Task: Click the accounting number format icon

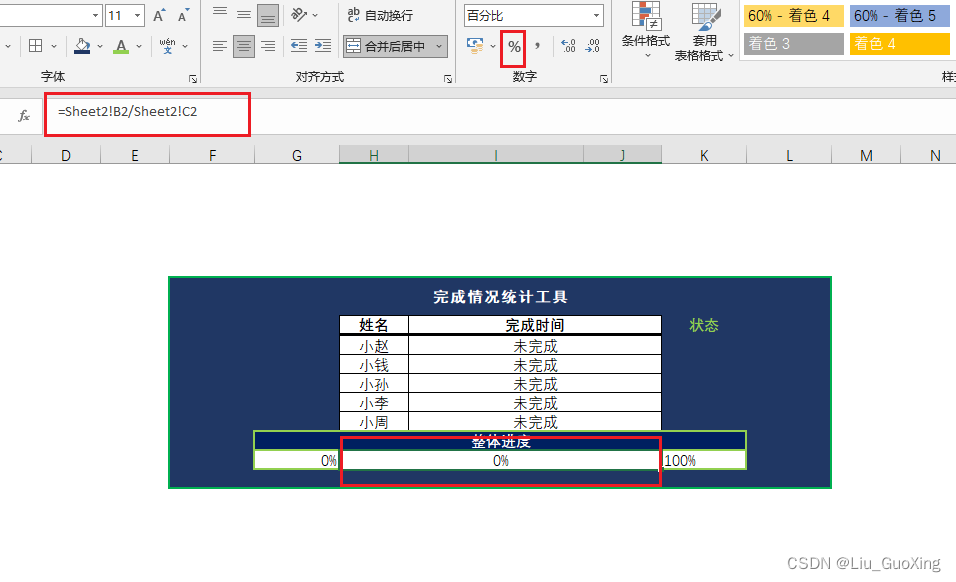Action: [x=473, y=46]
